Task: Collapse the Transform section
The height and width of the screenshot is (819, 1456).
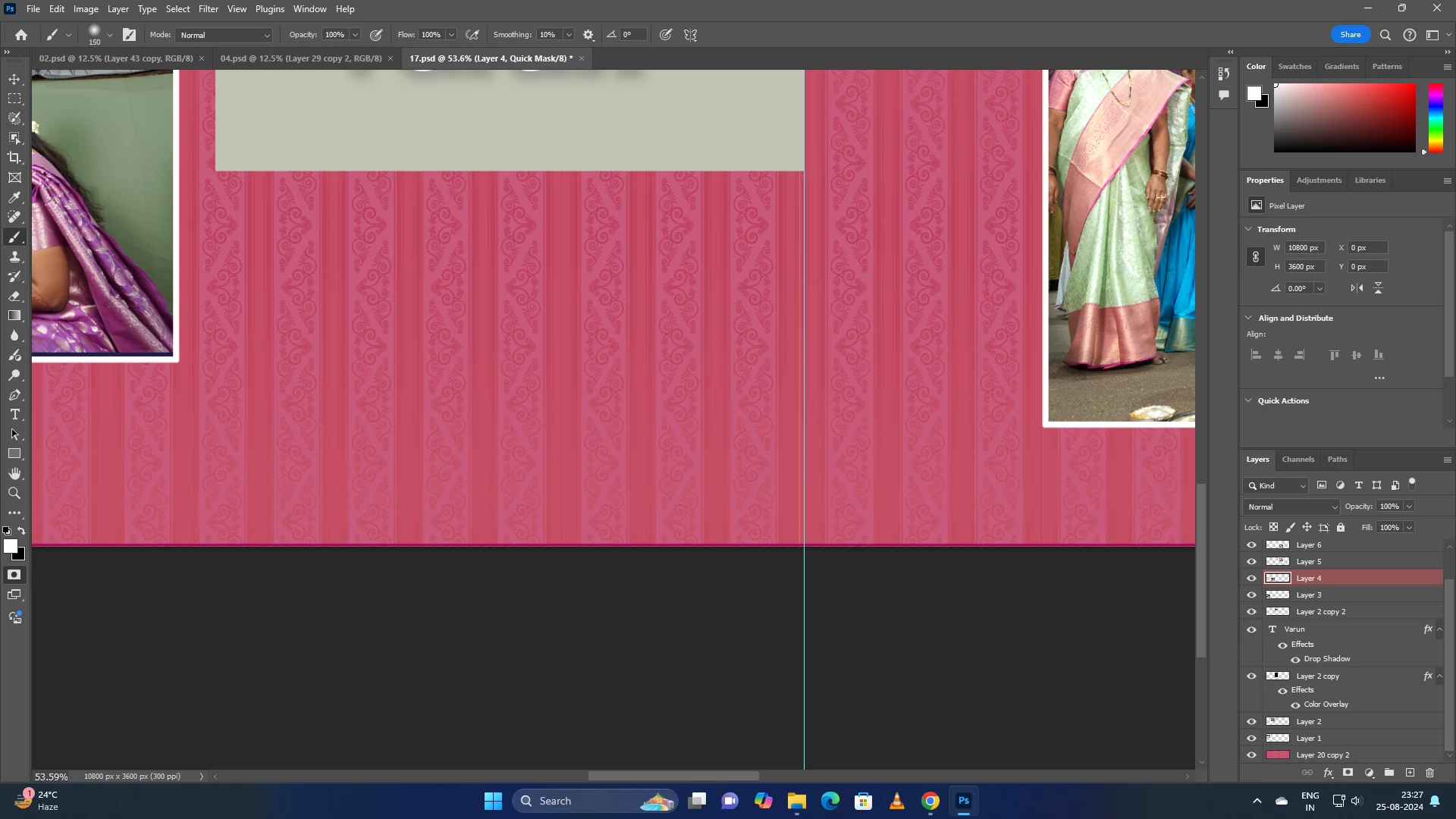Action: 1249,229
